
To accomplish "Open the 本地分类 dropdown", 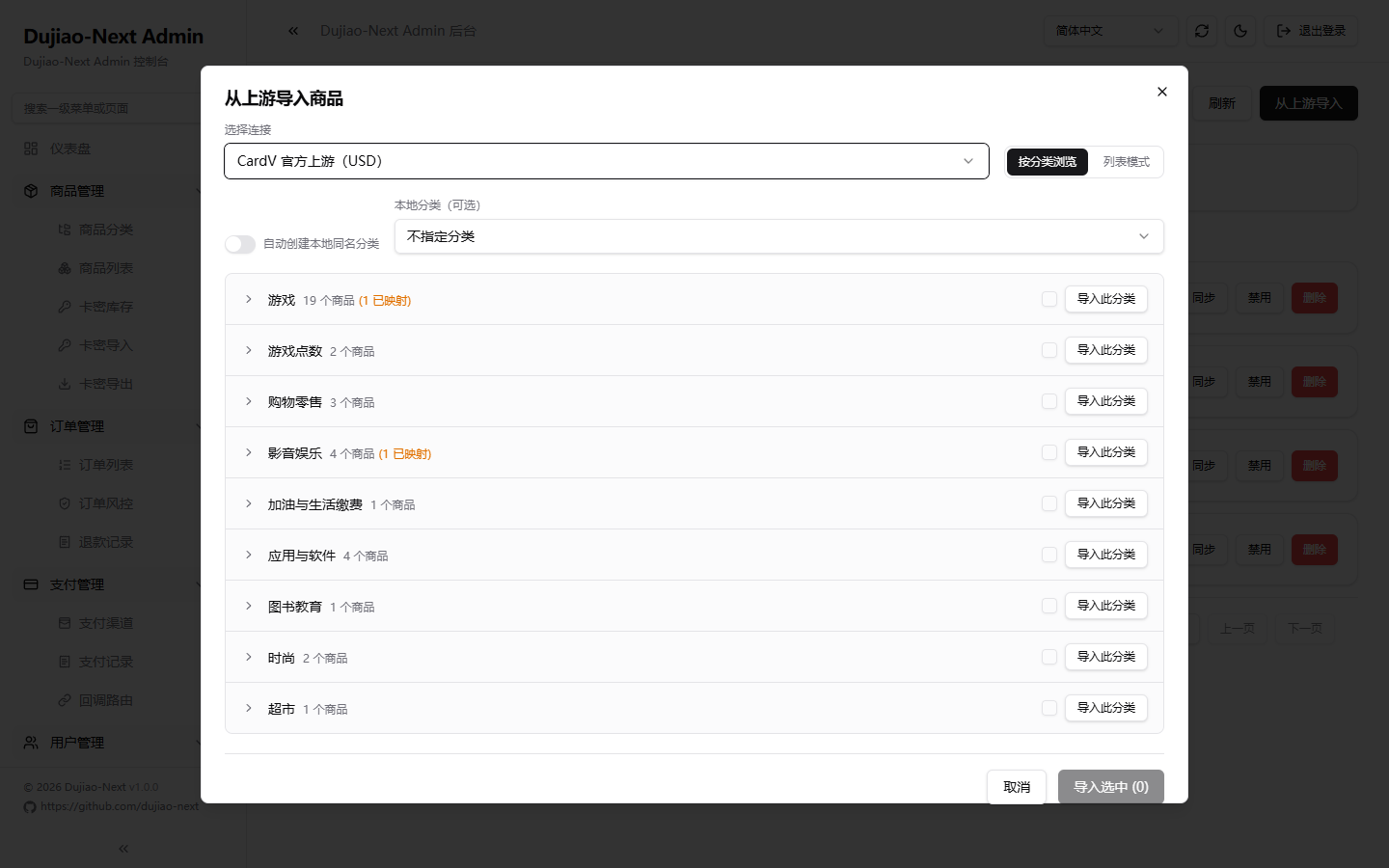I will (x=779, y=236).
